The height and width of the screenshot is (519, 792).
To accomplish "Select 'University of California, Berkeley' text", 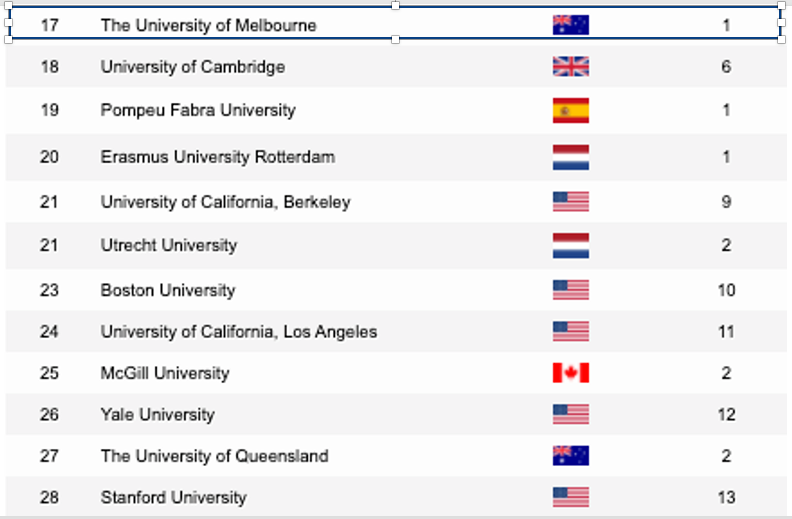I will coord(226,202).
